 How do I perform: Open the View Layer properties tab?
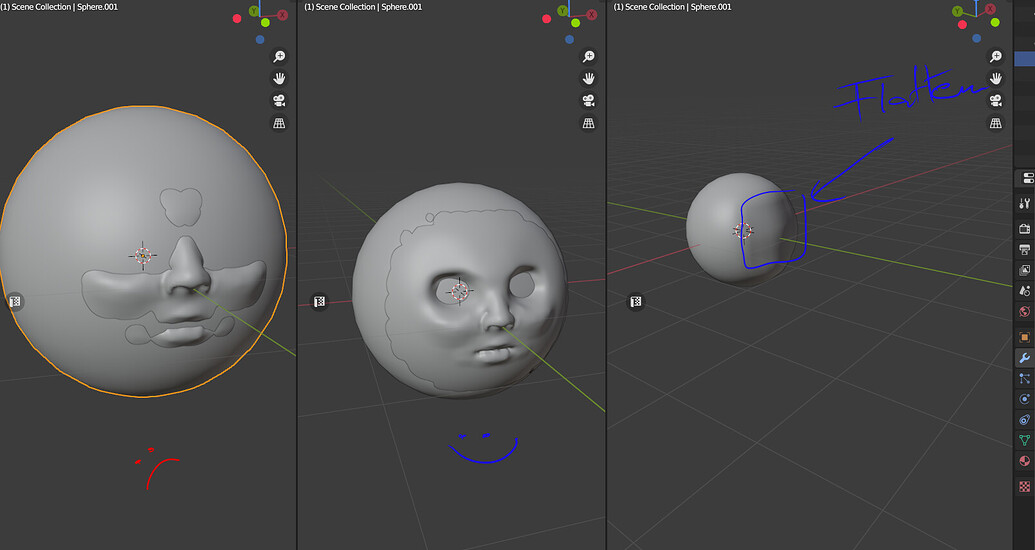click(x=1024, y=270)
